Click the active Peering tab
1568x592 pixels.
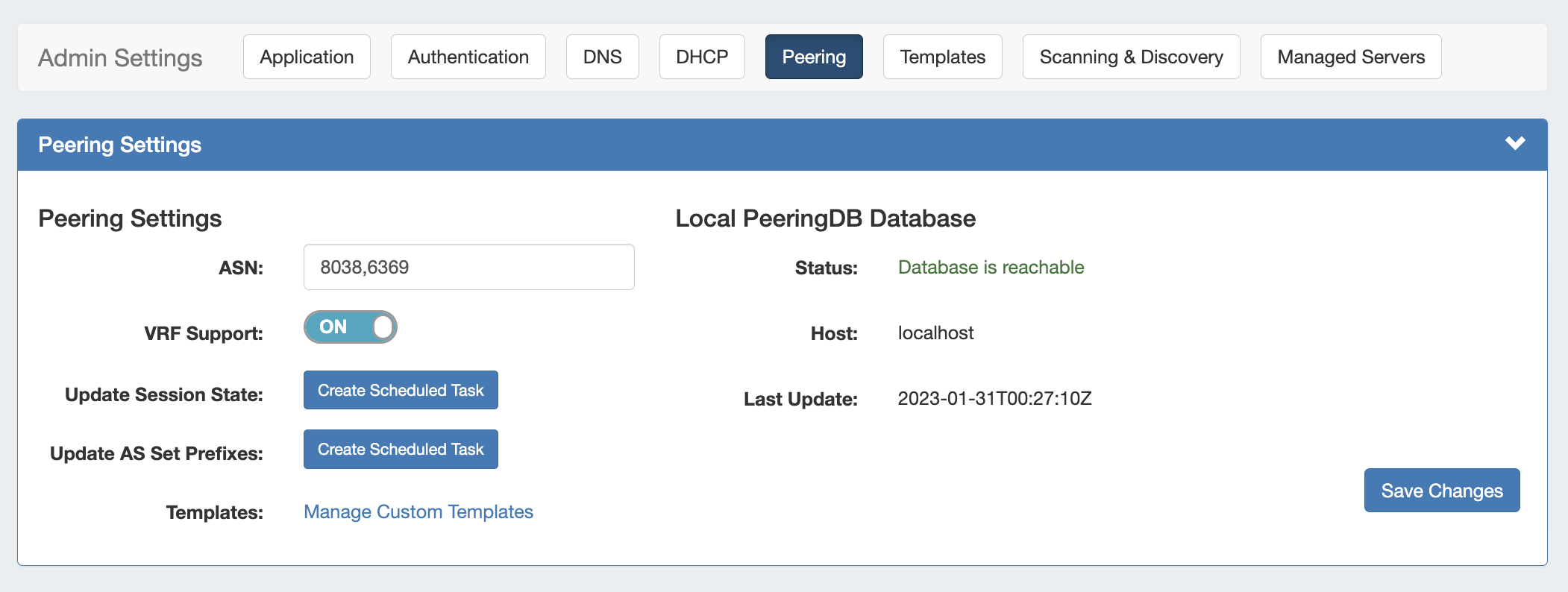click(813, 57)
